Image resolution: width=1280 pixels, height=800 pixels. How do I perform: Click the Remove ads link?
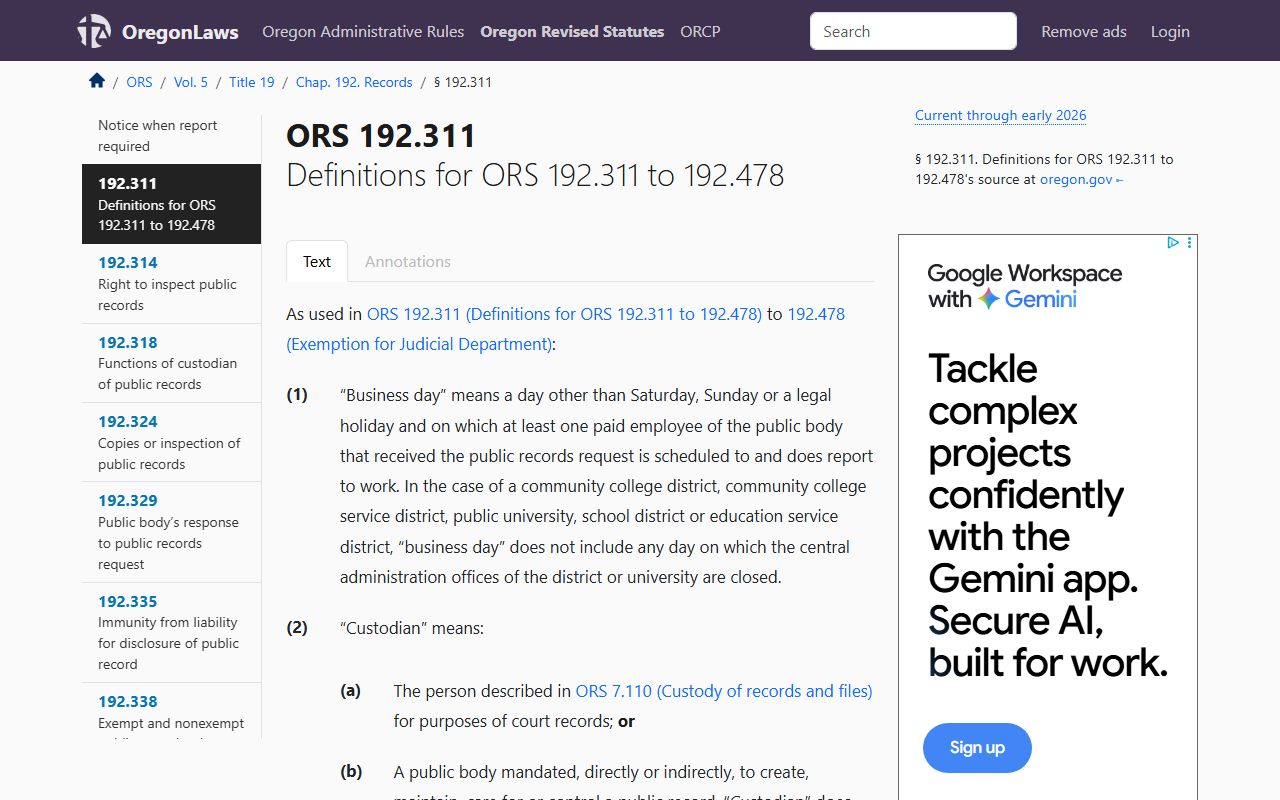point(1084,31)
